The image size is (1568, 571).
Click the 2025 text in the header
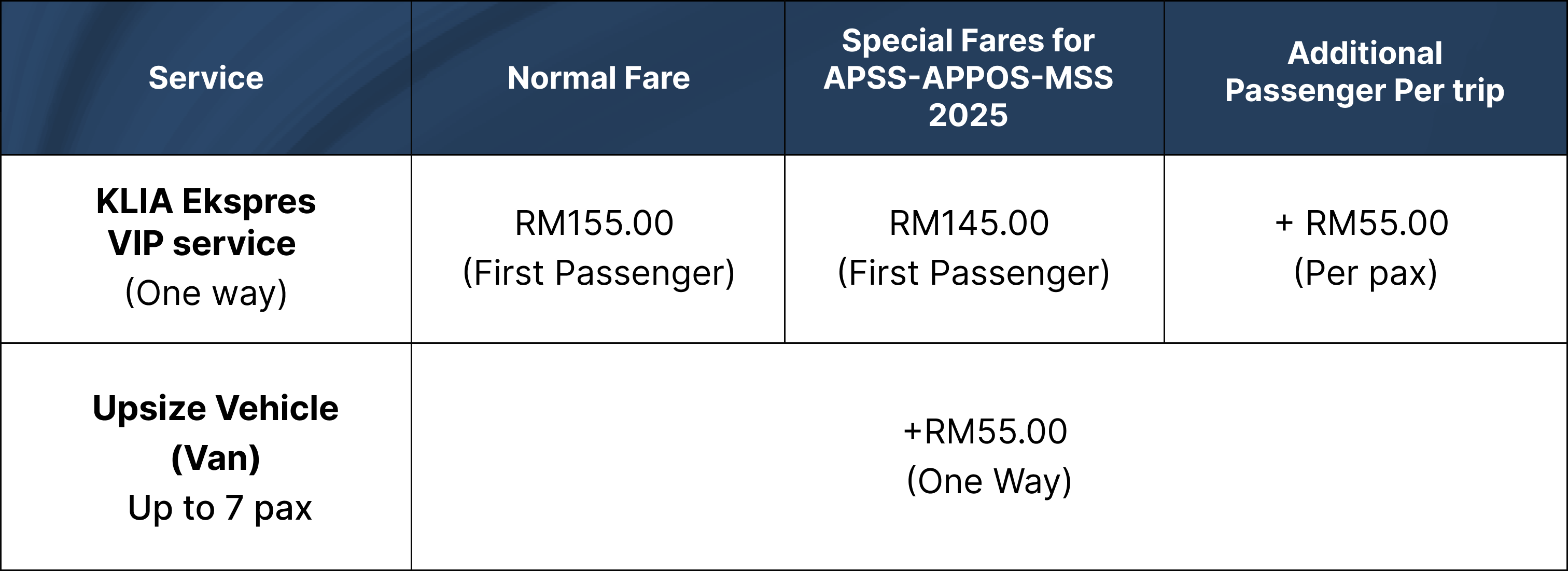click(x=968, y=115)
